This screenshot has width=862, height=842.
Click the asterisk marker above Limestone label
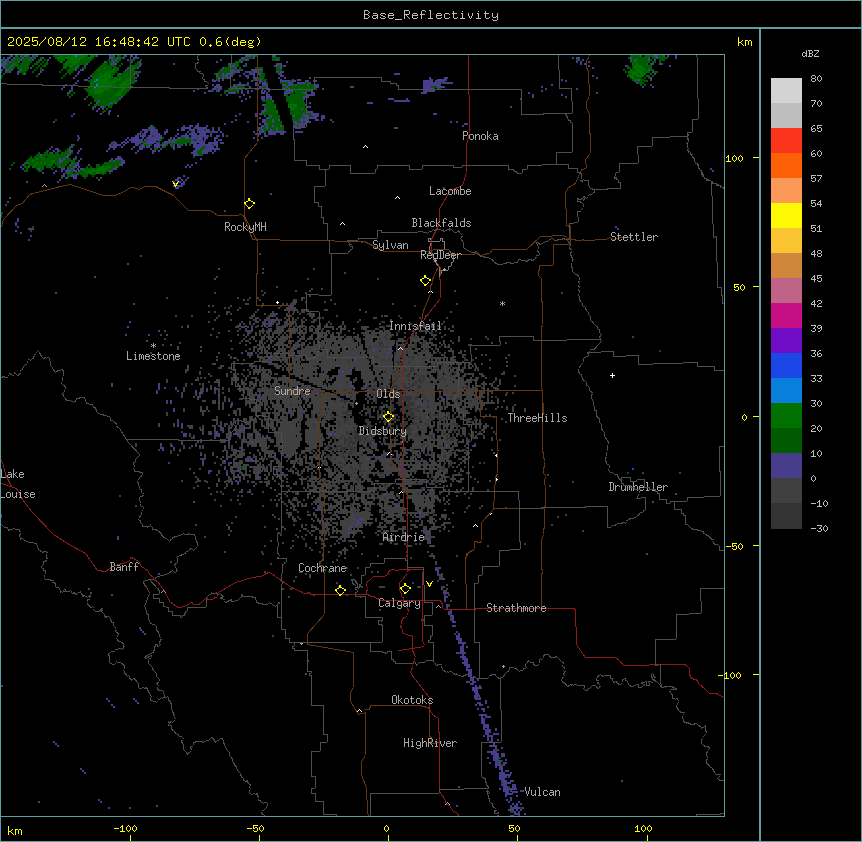[153, 346]
